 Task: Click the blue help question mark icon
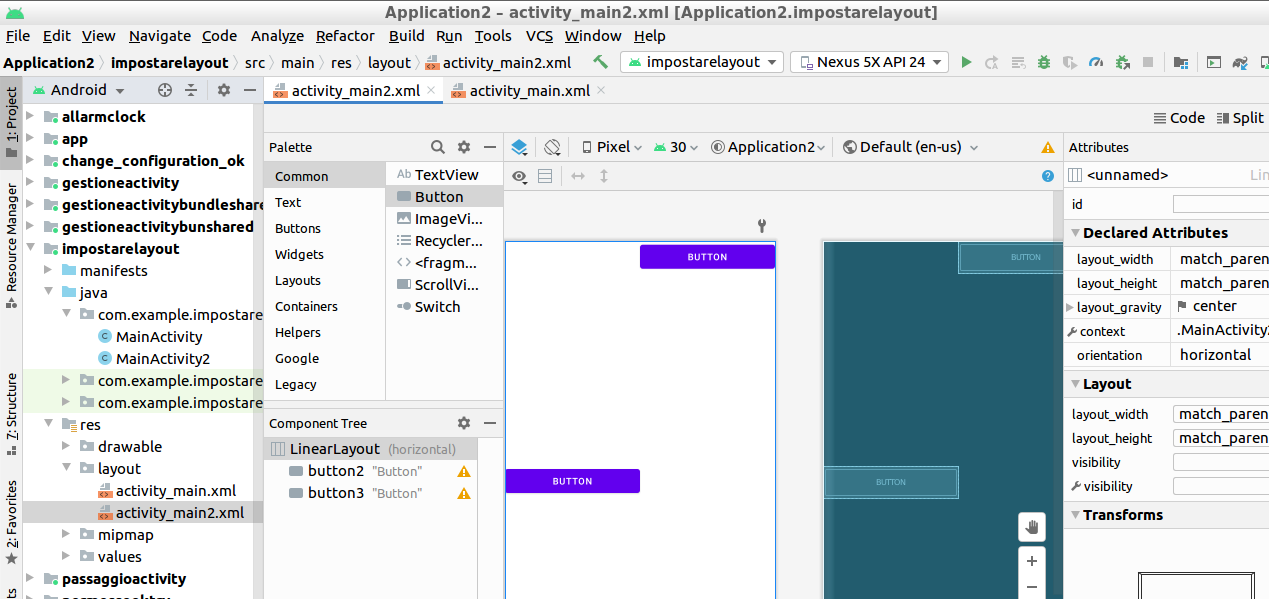1048,176
